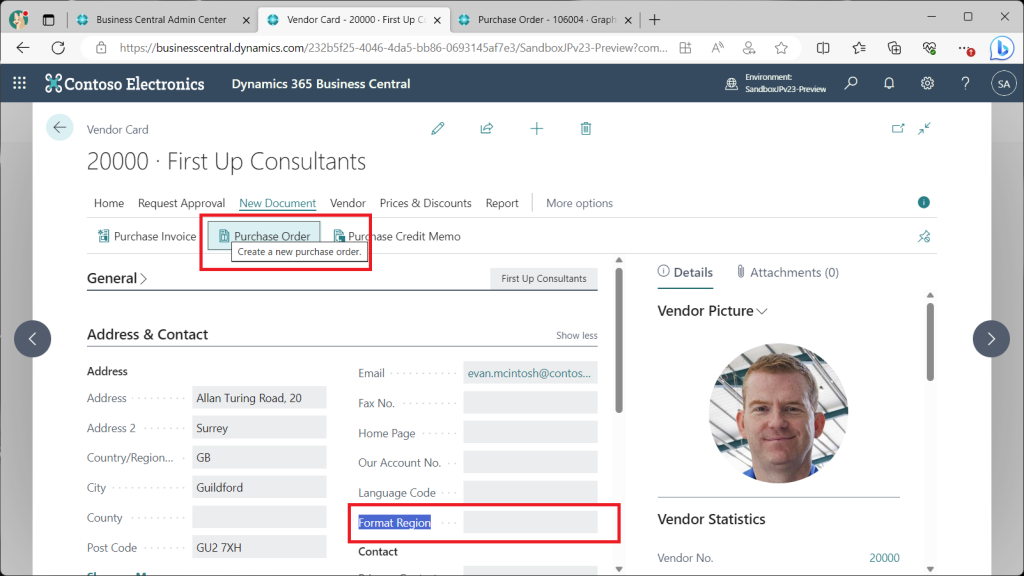The image size is (1024, 576).
Task: Create a new Purchase Invoice
Action: coord(146,236)
